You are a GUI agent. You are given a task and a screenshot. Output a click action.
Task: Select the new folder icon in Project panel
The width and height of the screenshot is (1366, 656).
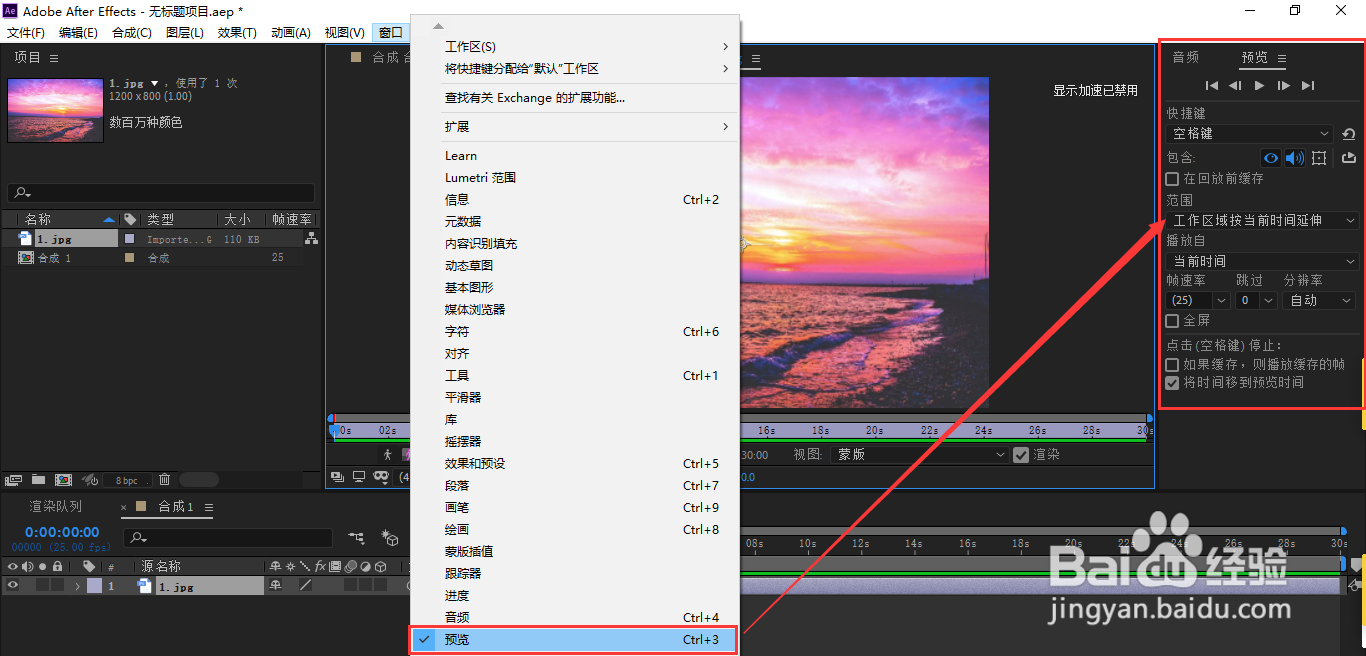point(38,480)
